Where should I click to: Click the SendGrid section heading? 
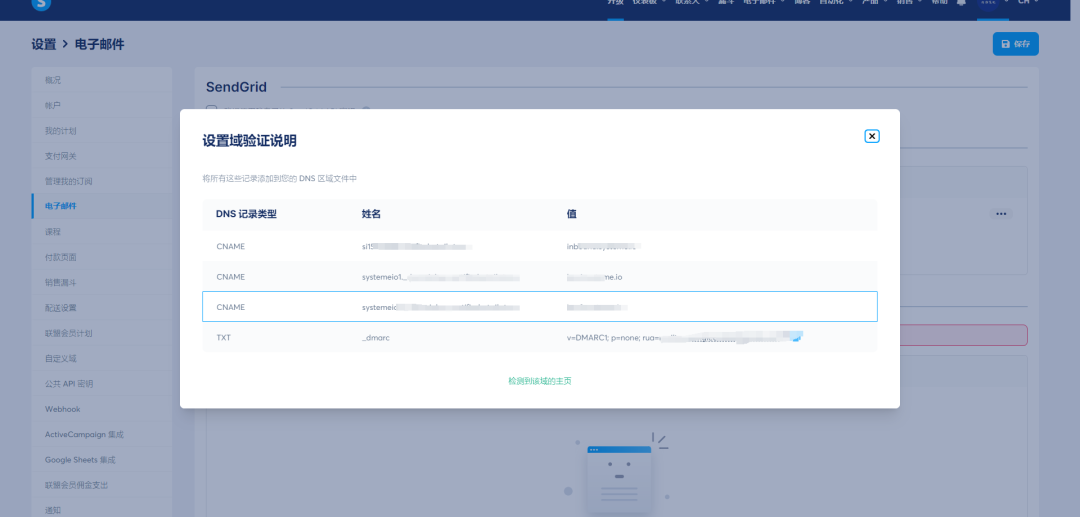click(x=236, y=87)
